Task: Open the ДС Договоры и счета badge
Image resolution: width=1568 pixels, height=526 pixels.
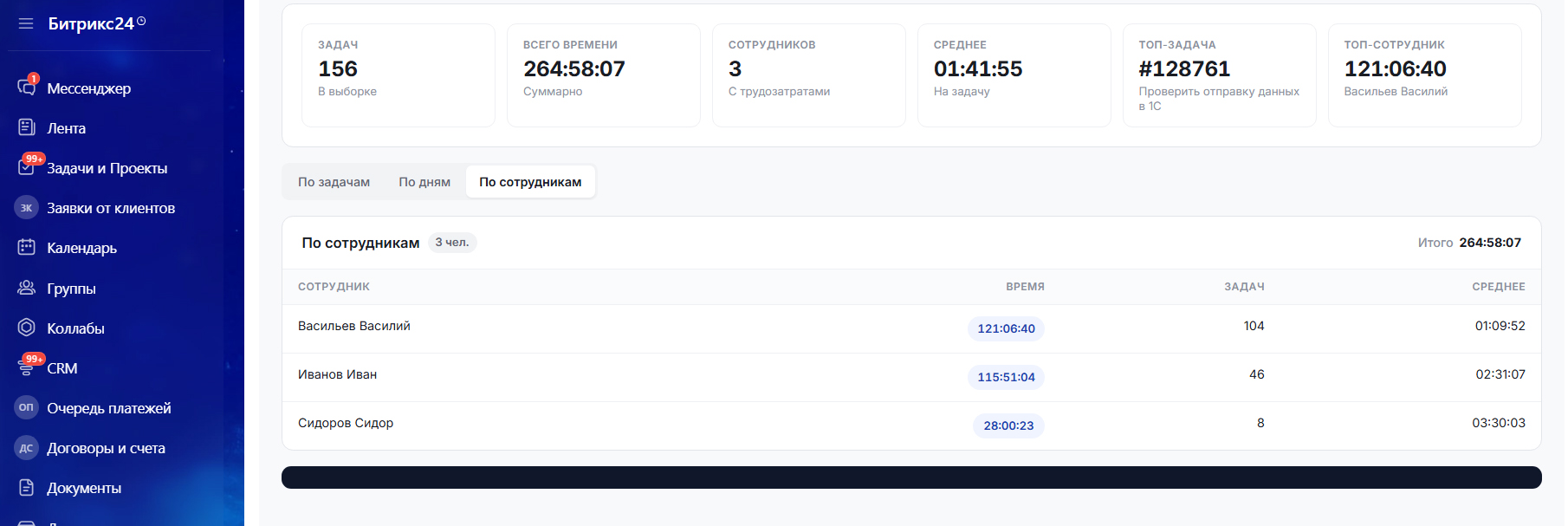Action: [27, 447]
